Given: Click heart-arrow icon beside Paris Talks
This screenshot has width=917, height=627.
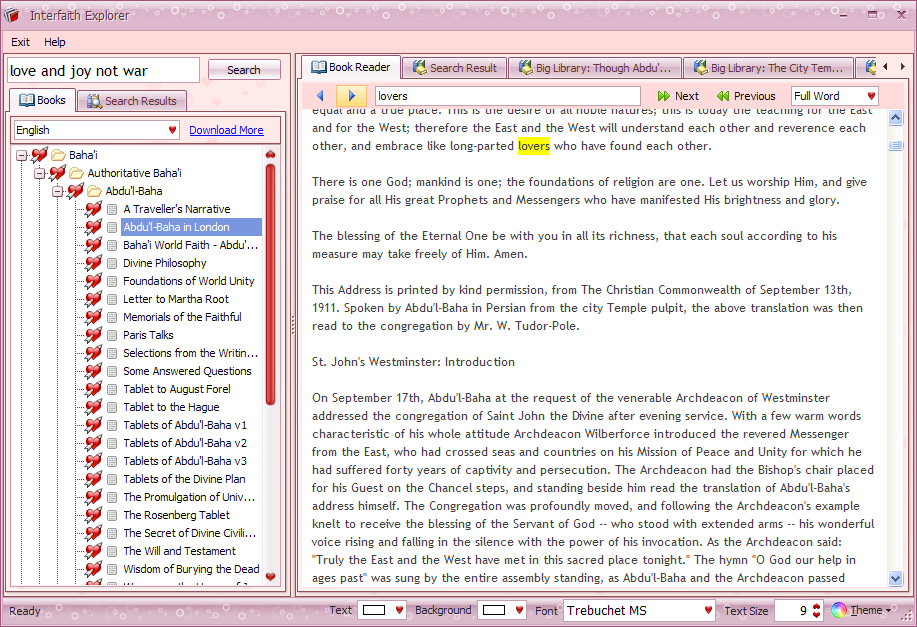Looking at the screenshot, I should click(94, 335).
